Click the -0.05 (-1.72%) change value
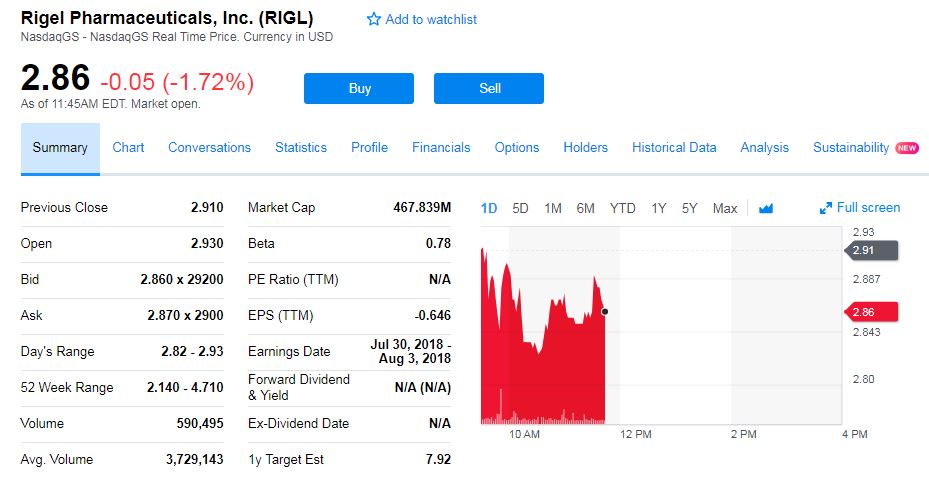929x477 pixels. pyautogui.click(x=177, y=82)
